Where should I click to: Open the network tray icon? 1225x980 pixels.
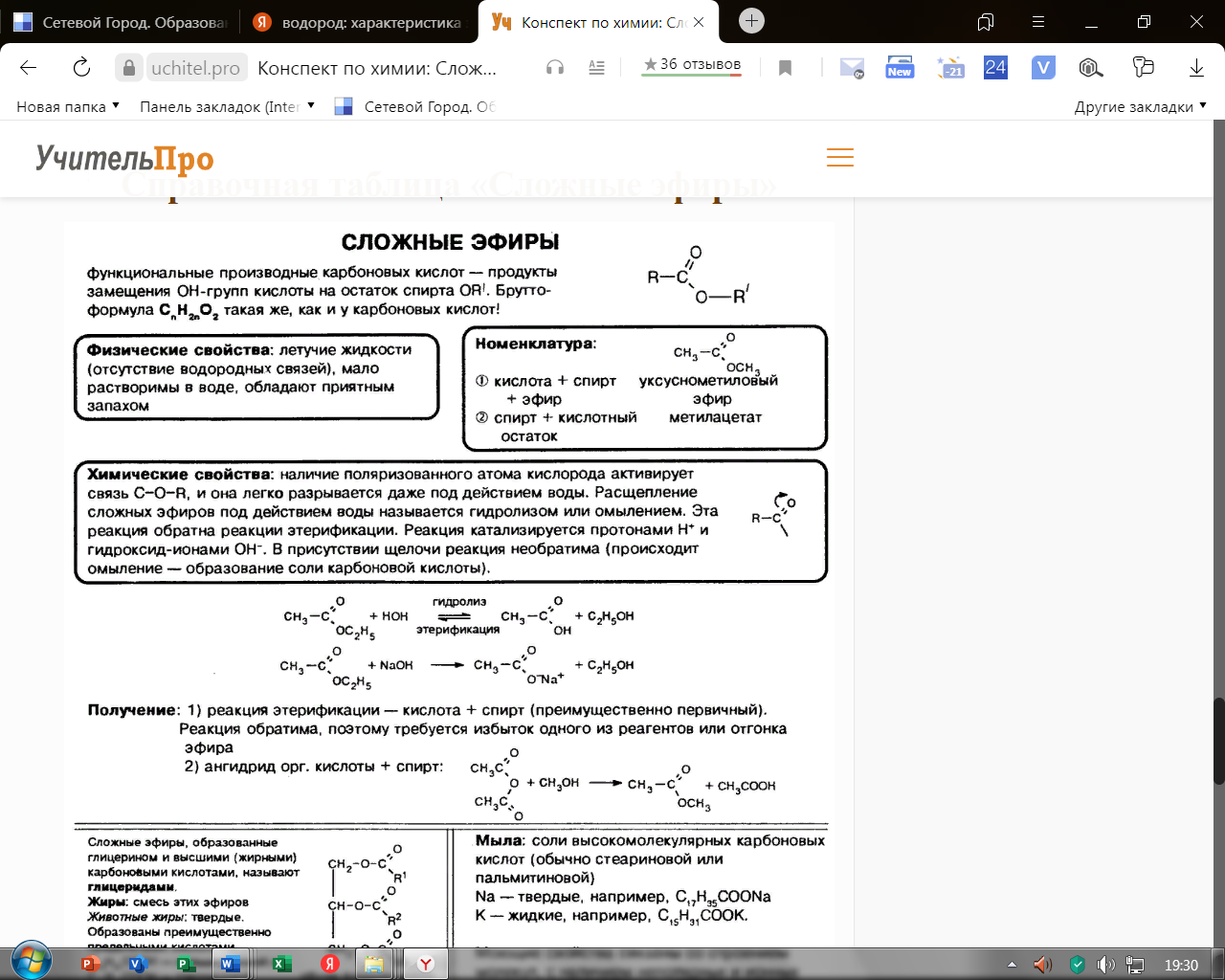(x=1135, y=965)
